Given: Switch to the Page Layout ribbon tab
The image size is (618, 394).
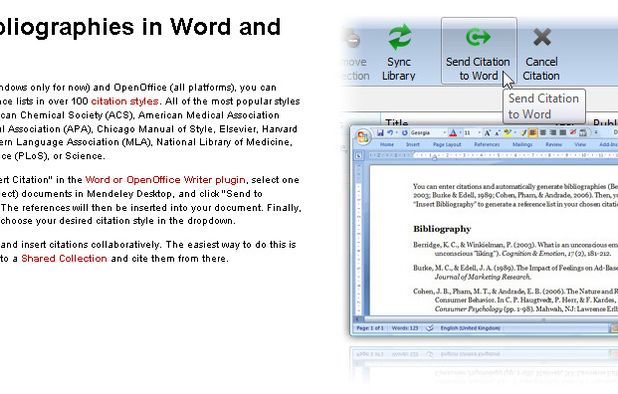Looking at the screenshot, I should [447, 145].
